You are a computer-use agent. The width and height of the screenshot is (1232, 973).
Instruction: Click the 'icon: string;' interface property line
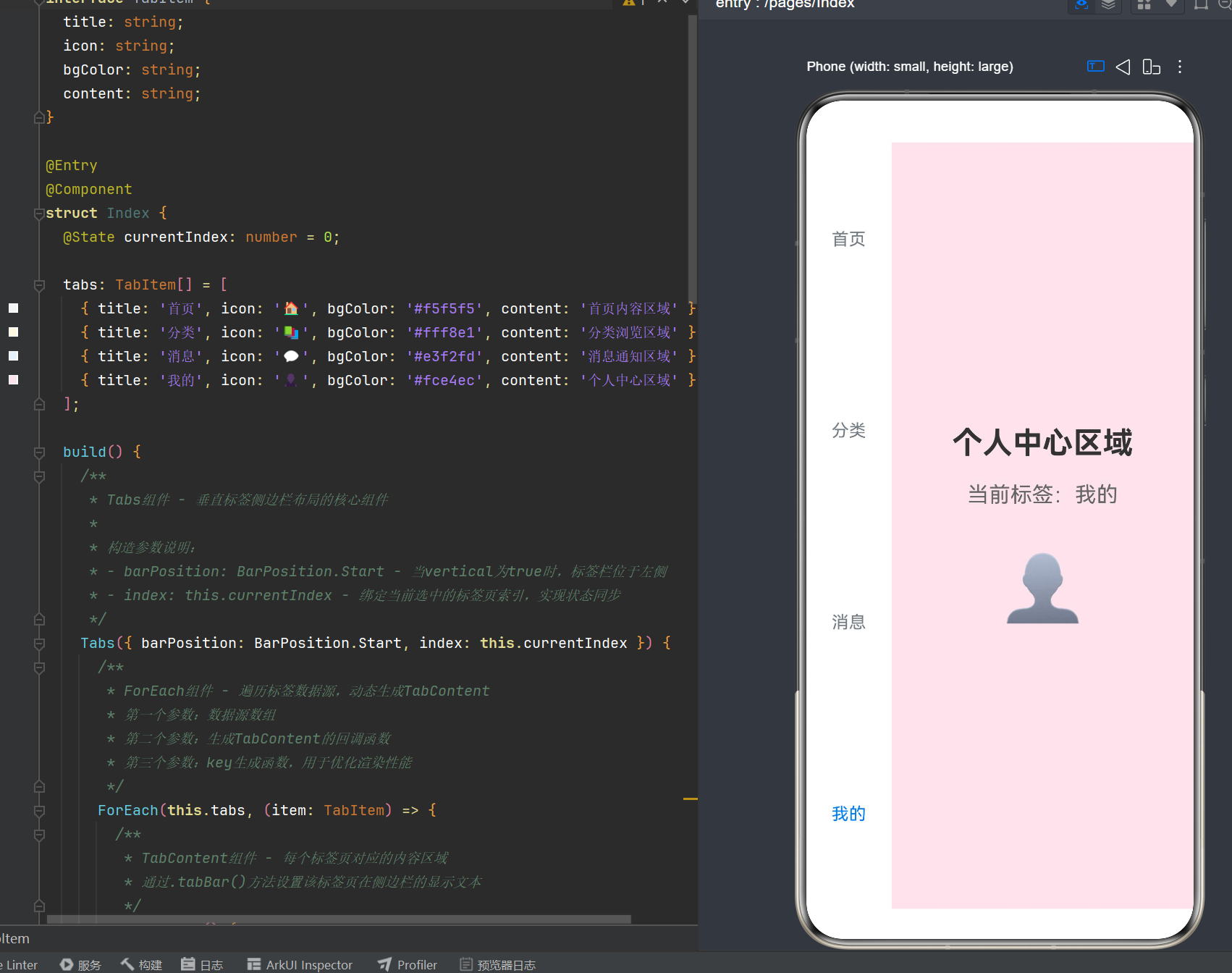point(119,46)
